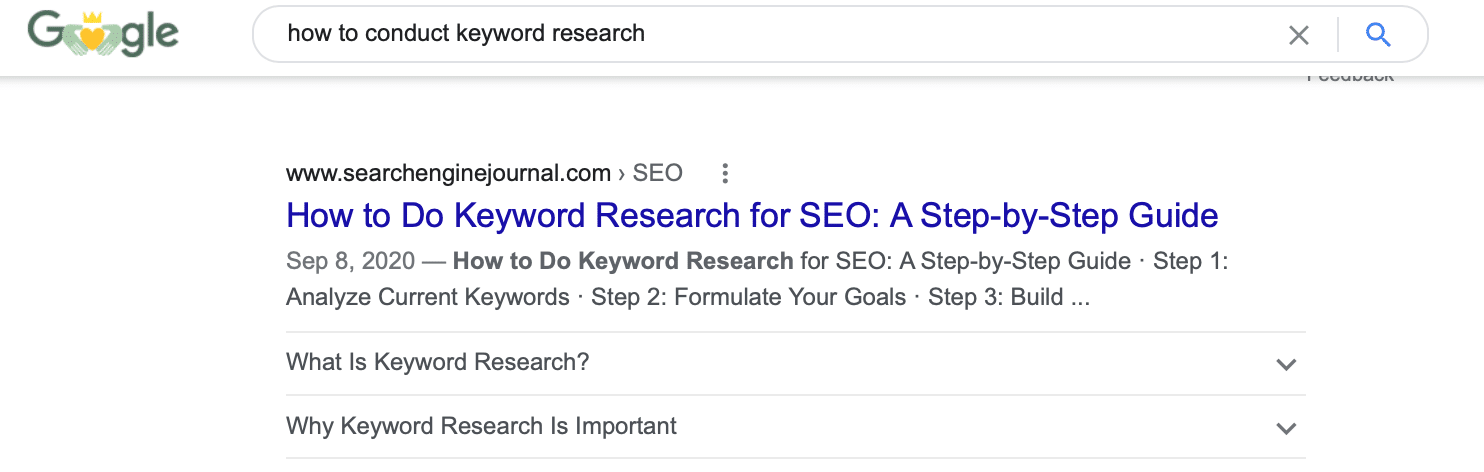Click the Google doodle logo
1484x472 pixels.
pyautogui.click(x=104, y=34)
